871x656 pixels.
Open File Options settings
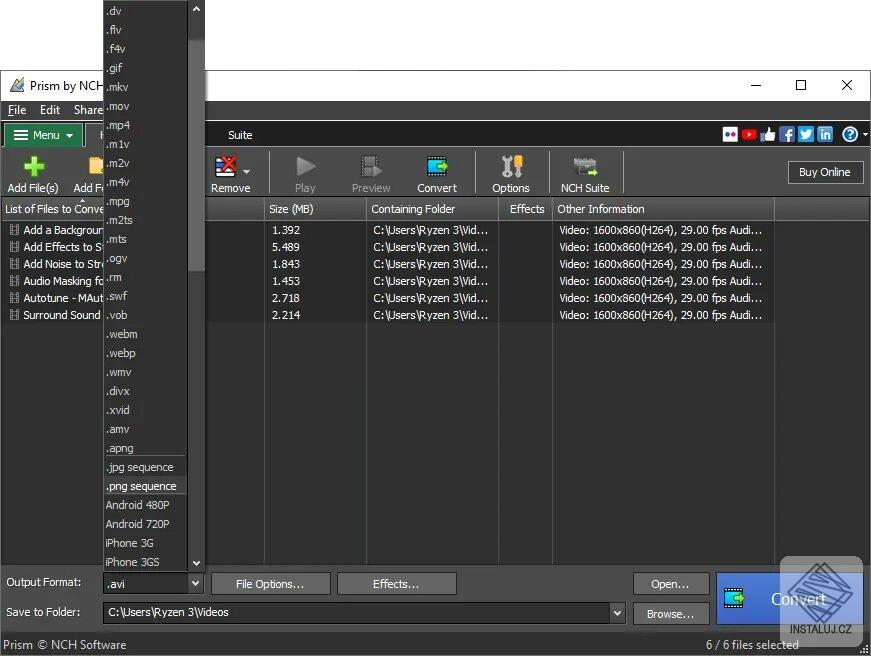click(270, 583)
